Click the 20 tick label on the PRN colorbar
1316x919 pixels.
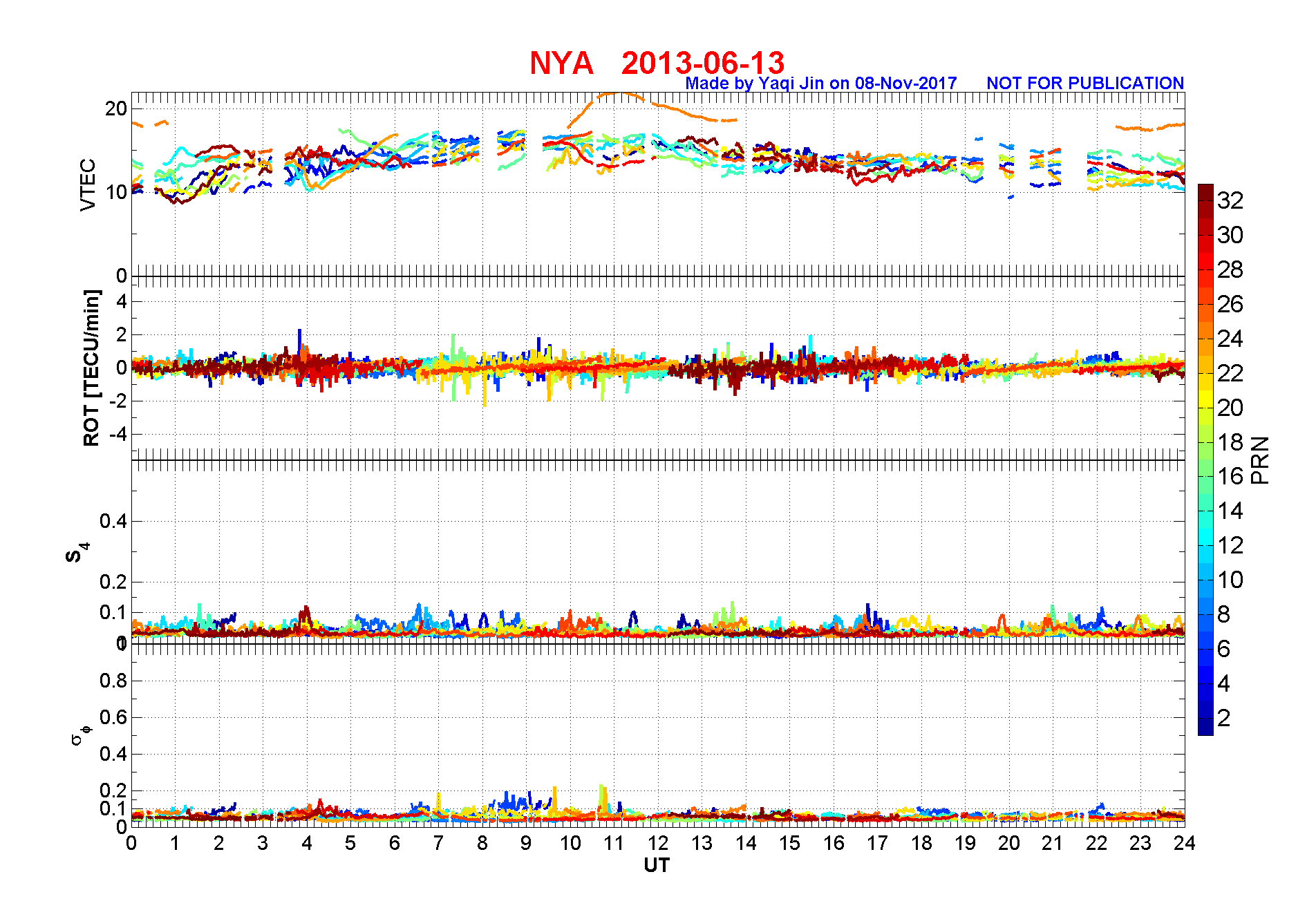(x=1230, y=408)
